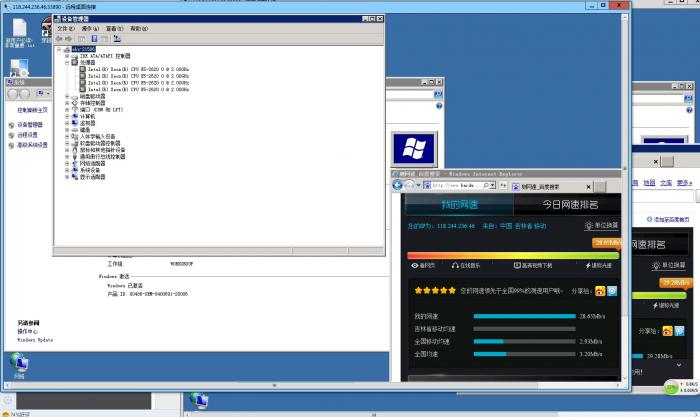Collapse the root computer node in device tree
Screen dimensions: 700x417
point(59,49)
